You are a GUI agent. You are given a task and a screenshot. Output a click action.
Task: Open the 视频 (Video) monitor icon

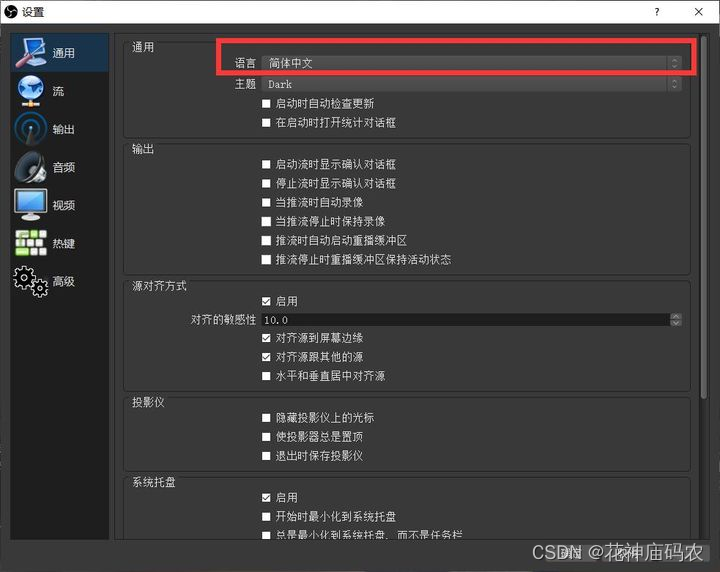coord(30,205)
